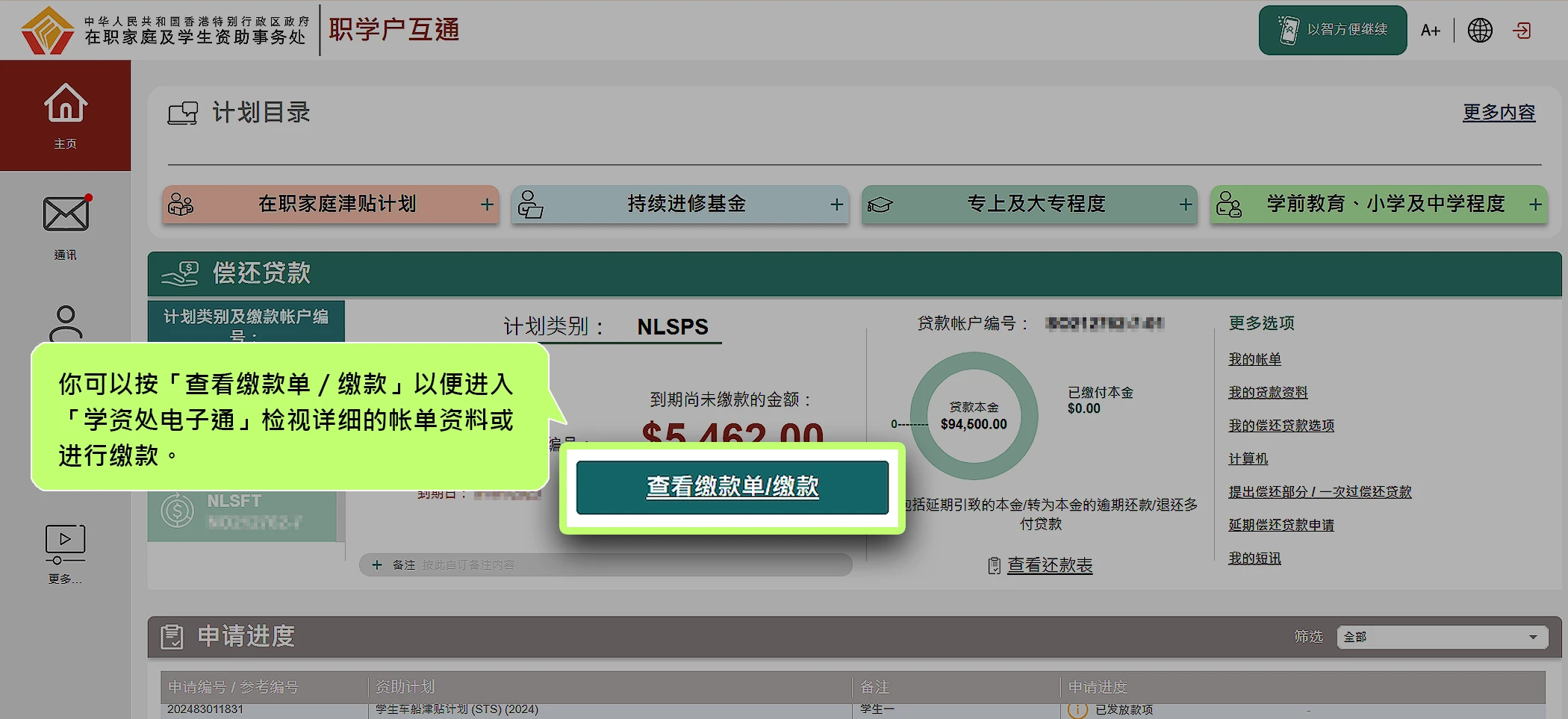
Task: Expand 持续进修基金 with plus sign
Action: click(x=836, y=205)
